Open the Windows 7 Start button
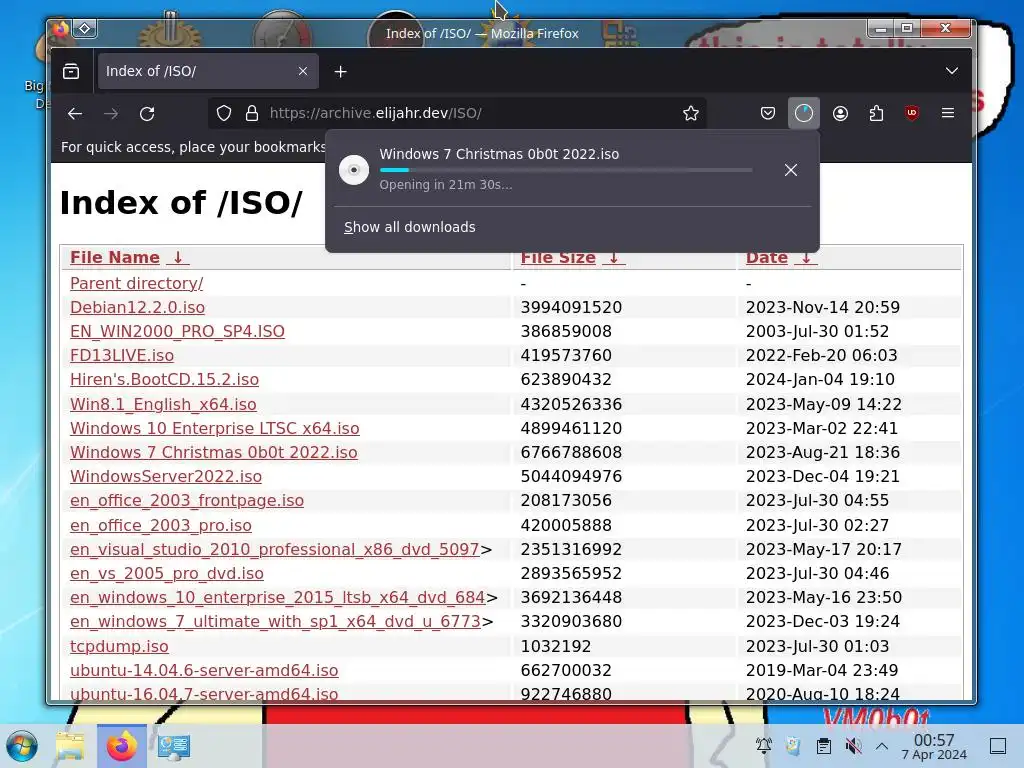Viewport: 1024px width, 768px height. pyautogui.click(x=22, y=746)
